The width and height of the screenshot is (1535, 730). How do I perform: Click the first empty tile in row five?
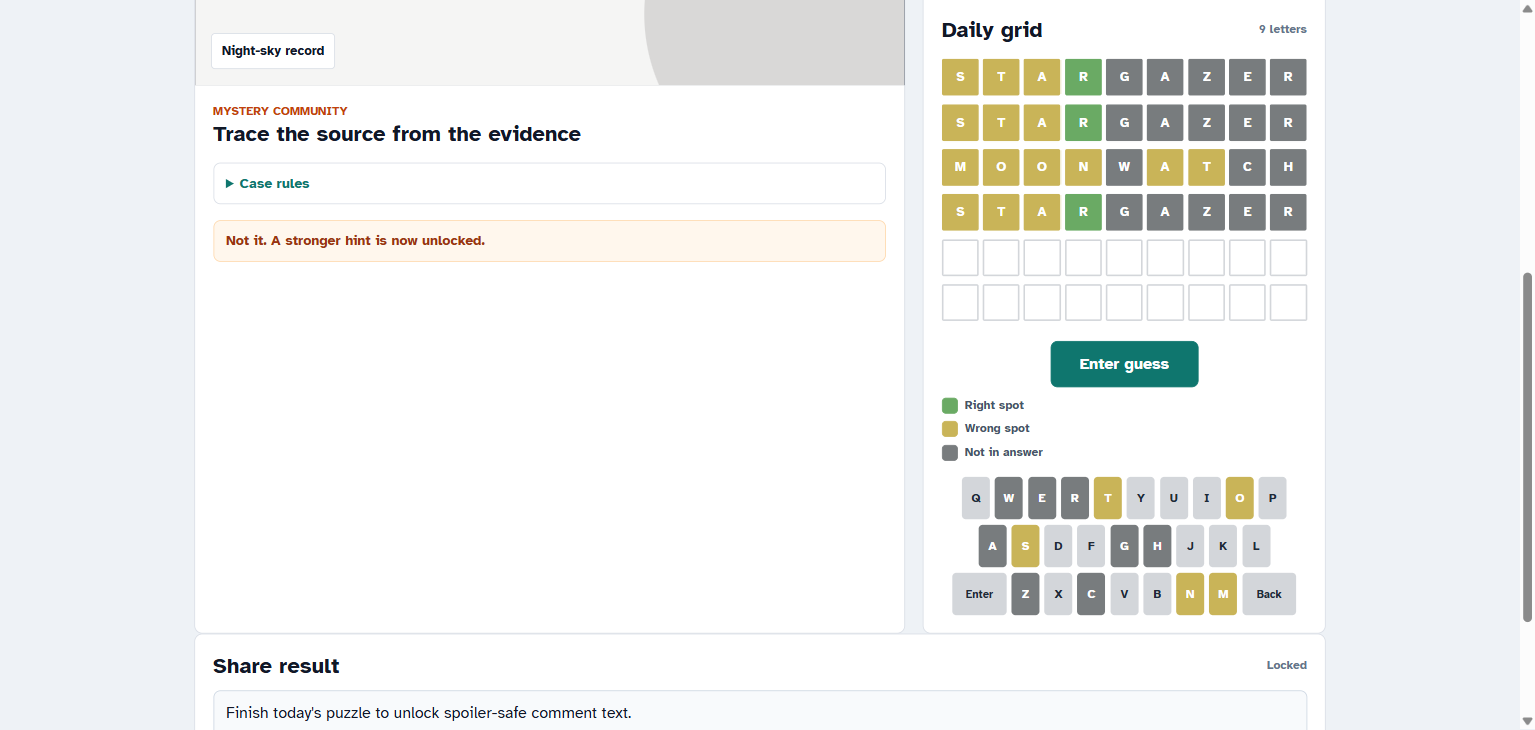tap(960, 258)
